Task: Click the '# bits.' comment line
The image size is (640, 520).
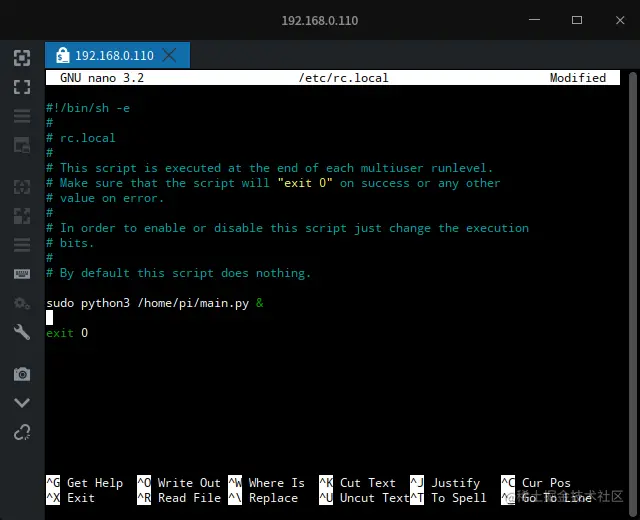Action: 70,243
